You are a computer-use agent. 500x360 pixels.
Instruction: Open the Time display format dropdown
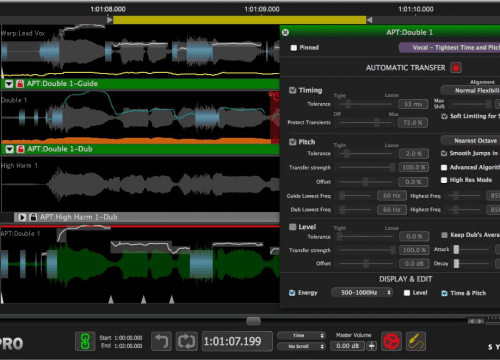[301, 336]
